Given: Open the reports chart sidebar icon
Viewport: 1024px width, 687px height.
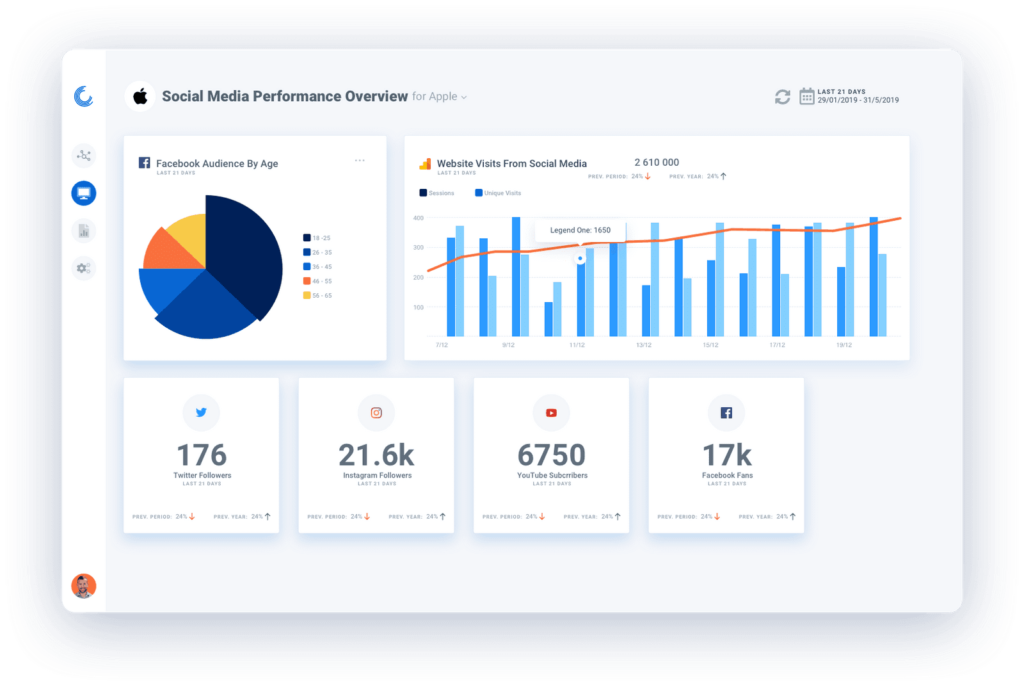Looking at the screenshot, I should click(x=84, y=231).
